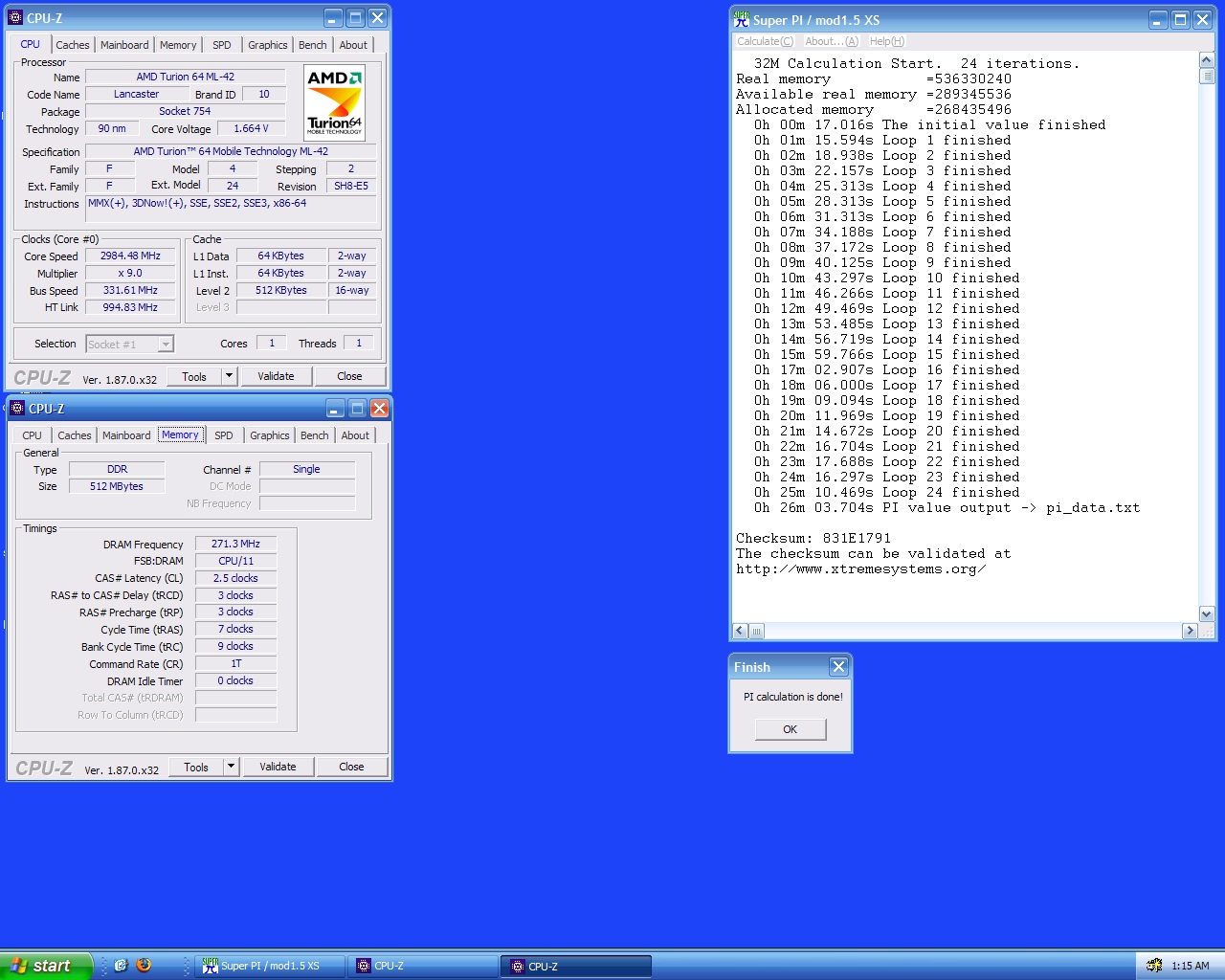Click Validate in top CPU-Z window
The image size is (1225, 980).
pos(276,377)
